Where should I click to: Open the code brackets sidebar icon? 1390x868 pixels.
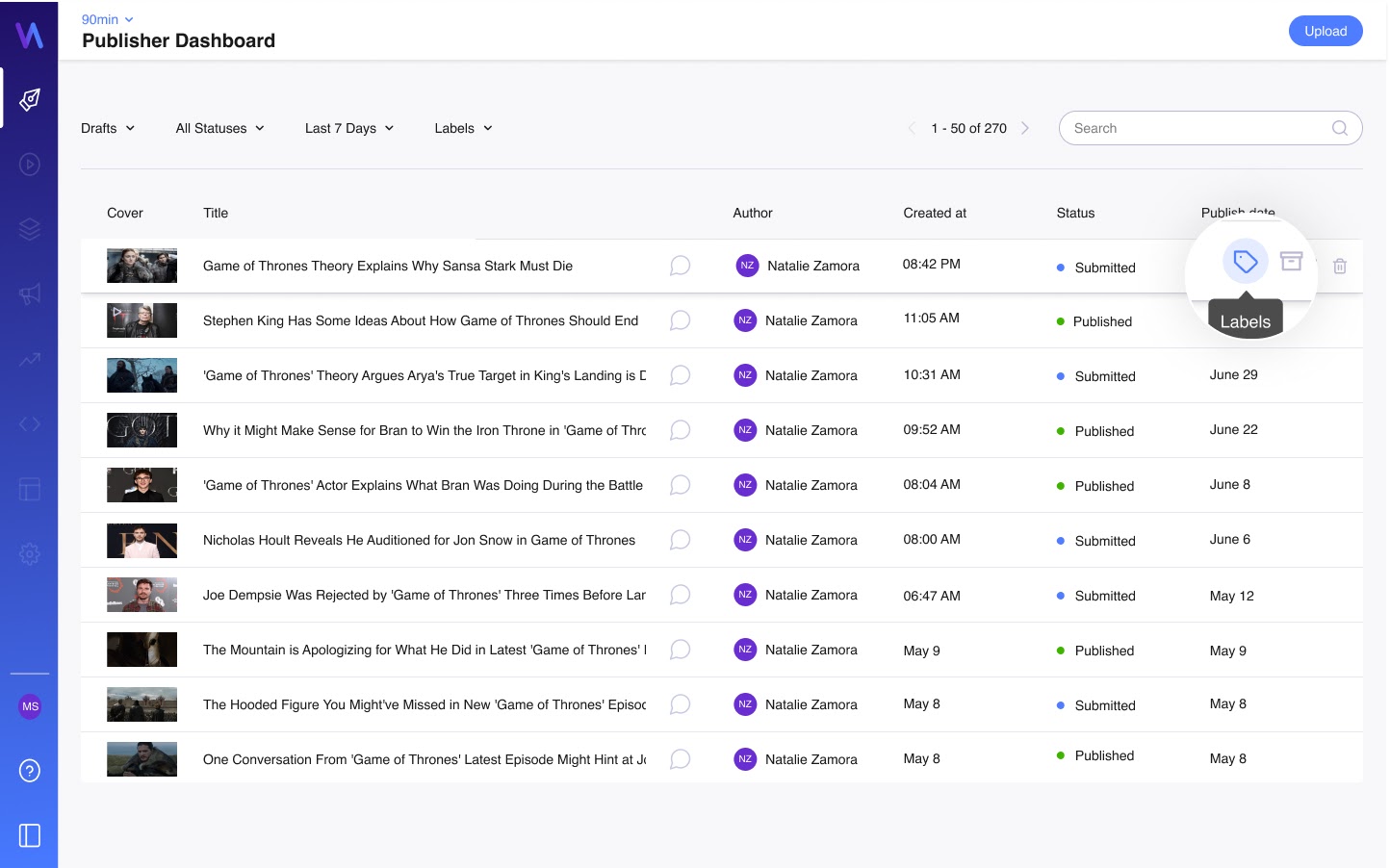30,423
